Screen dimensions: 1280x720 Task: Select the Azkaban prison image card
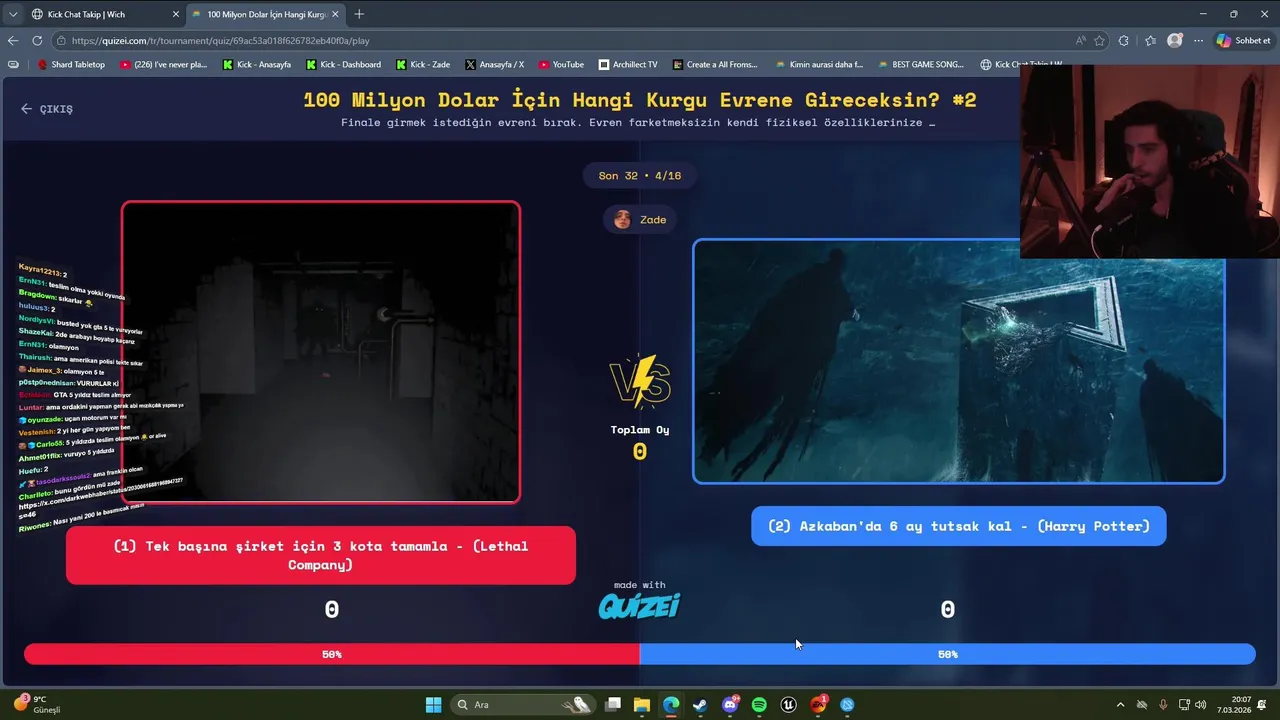958,361
